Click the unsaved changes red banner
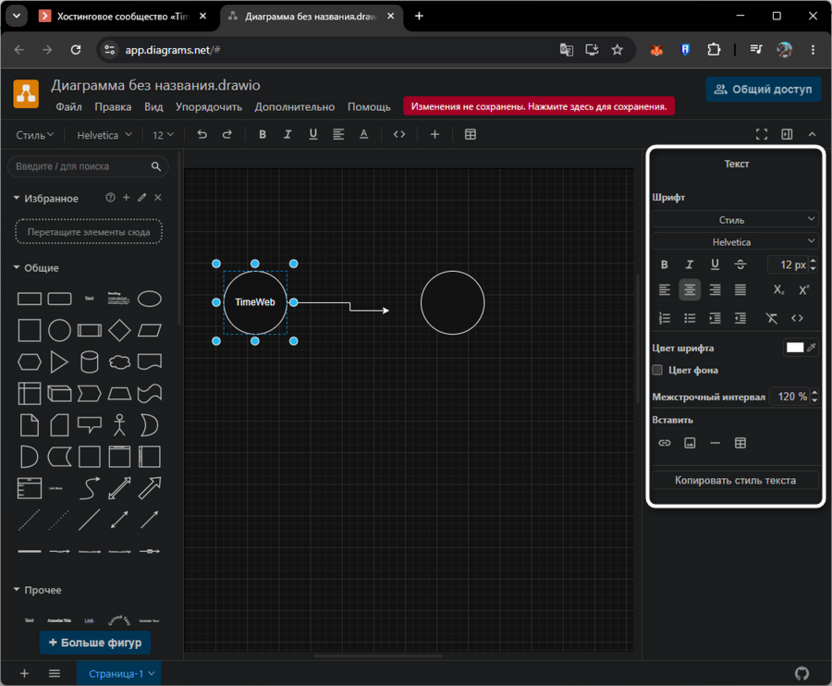Viewport: 832px width, 686px height. (x=539, y=106)
